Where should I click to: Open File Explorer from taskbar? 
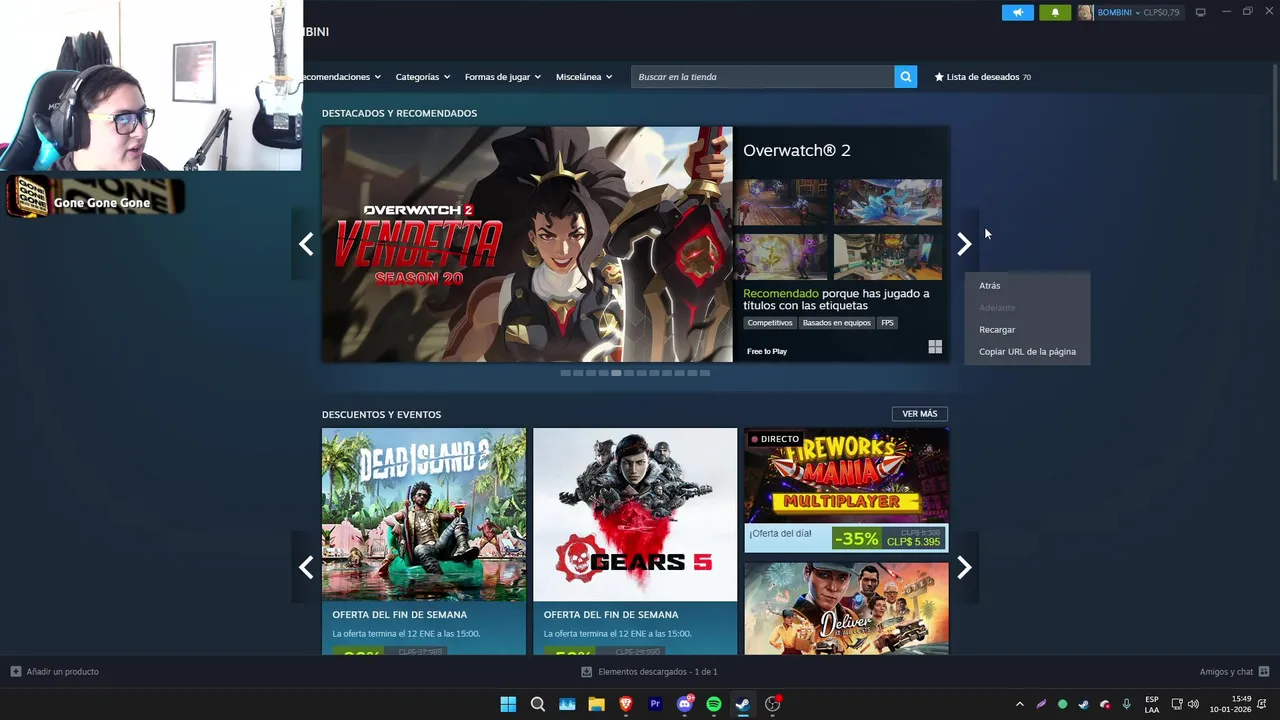[596, 704]
